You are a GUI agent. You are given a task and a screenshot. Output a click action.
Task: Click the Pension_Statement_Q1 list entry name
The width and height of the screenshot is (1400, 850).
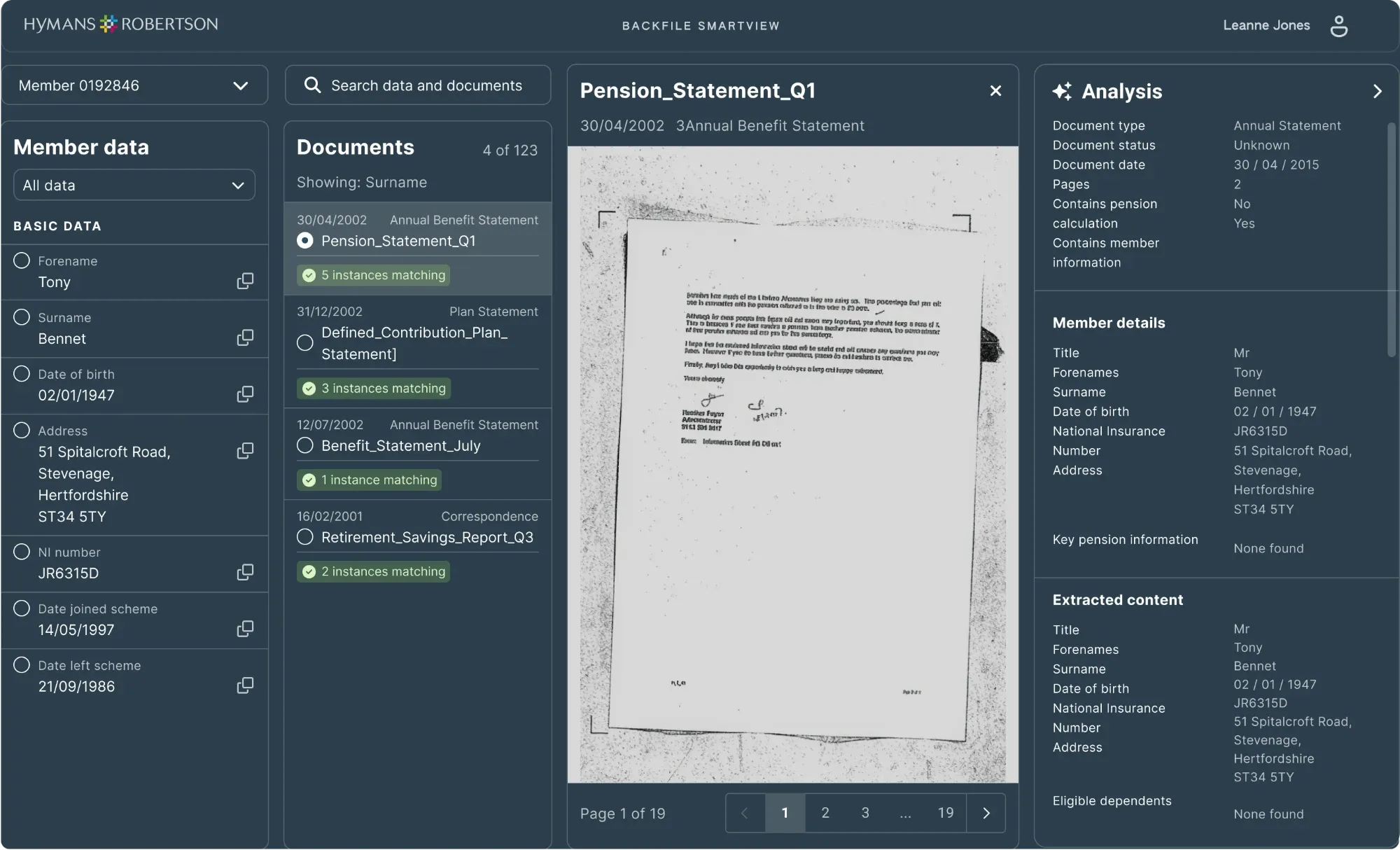398,241
